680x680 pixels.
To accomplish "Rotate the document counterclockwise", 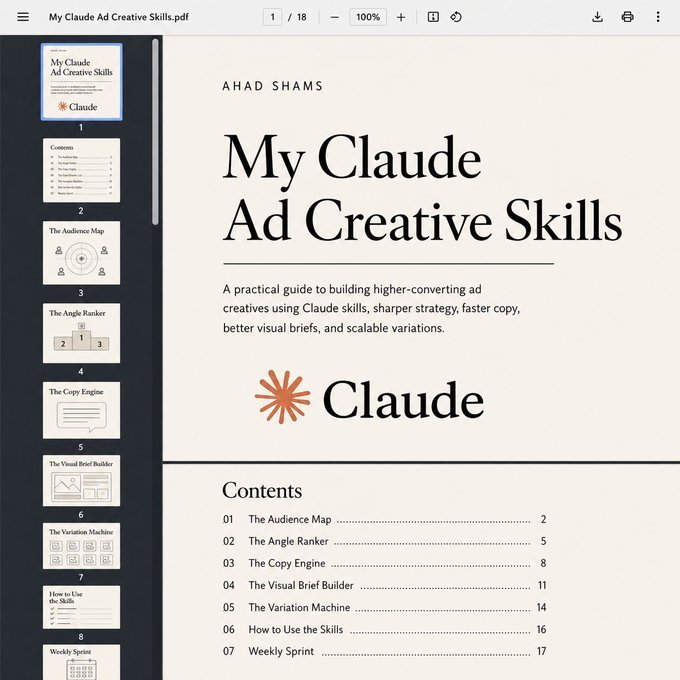I will pyautogui.click(x=456, y=17).
